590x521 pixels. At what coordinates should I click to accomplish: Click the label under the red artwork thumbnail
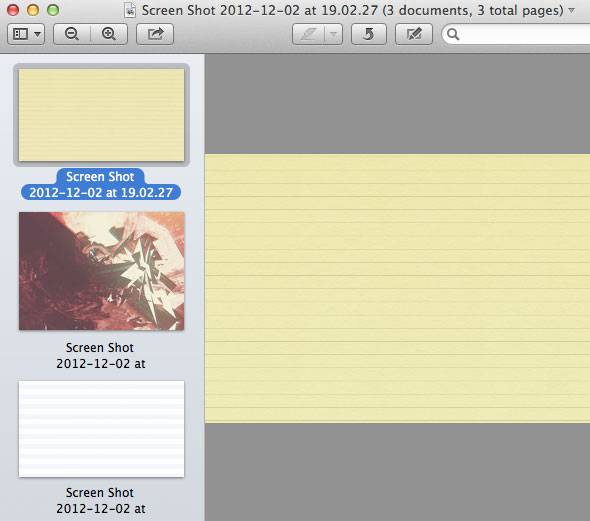point(100,355)
